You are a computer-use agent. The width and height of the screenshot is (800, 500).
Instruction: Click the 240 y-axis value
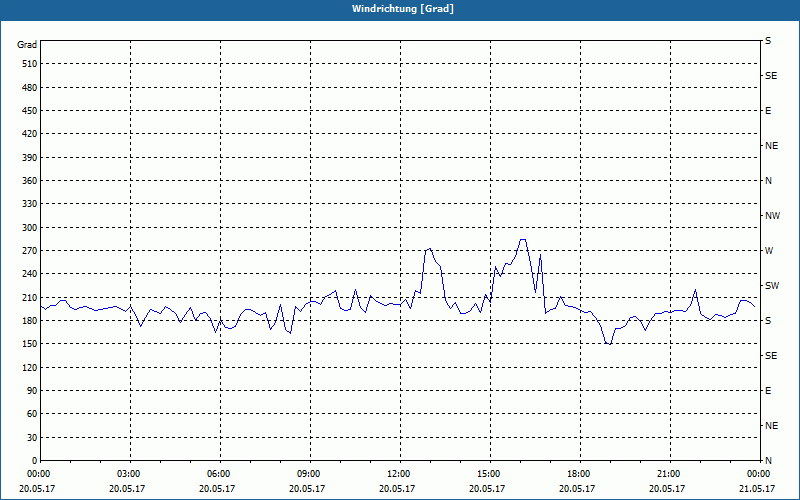tap(30, 274)
